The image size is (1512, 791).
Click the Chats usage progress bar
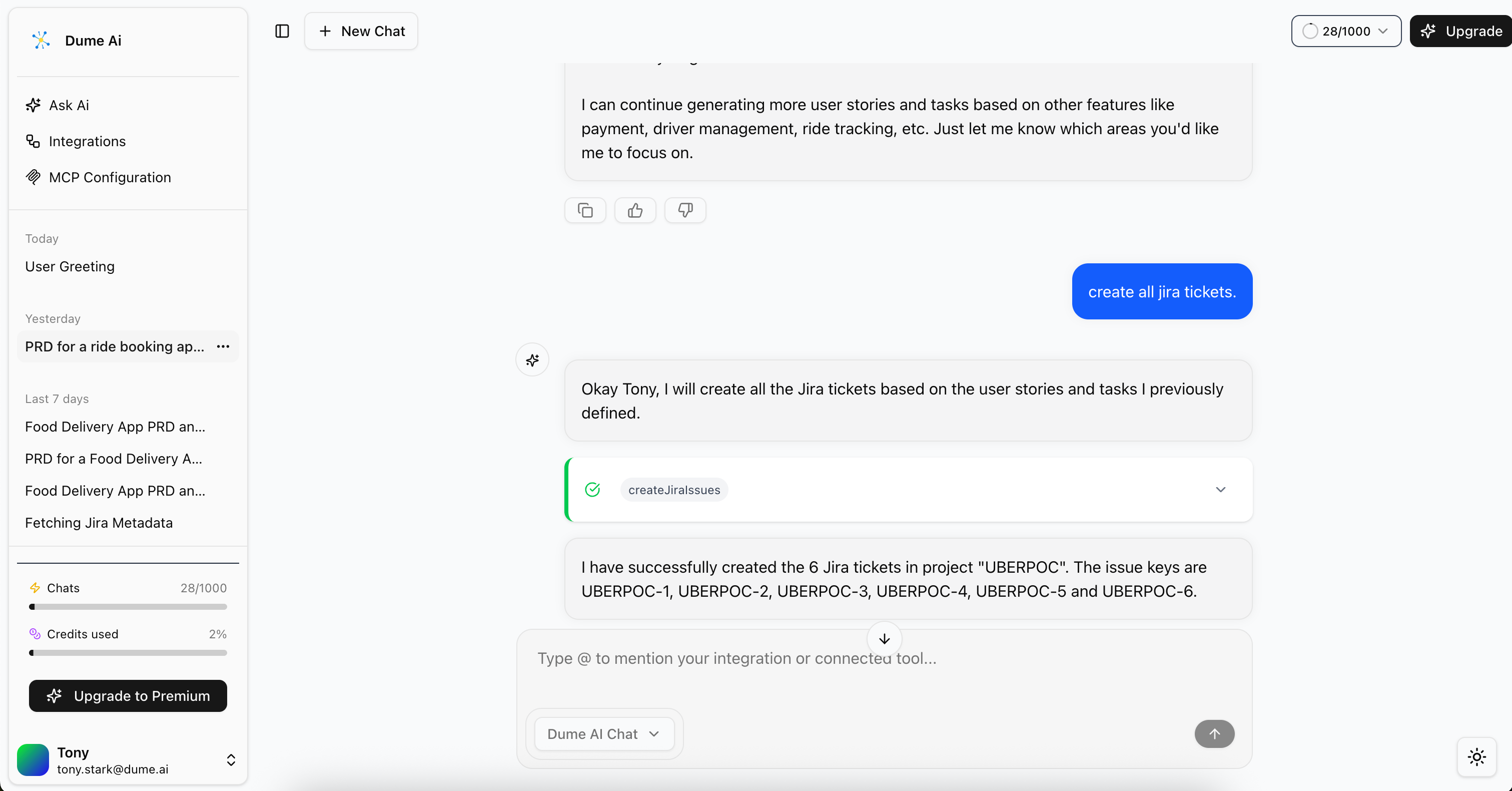(x=128, y=607)
